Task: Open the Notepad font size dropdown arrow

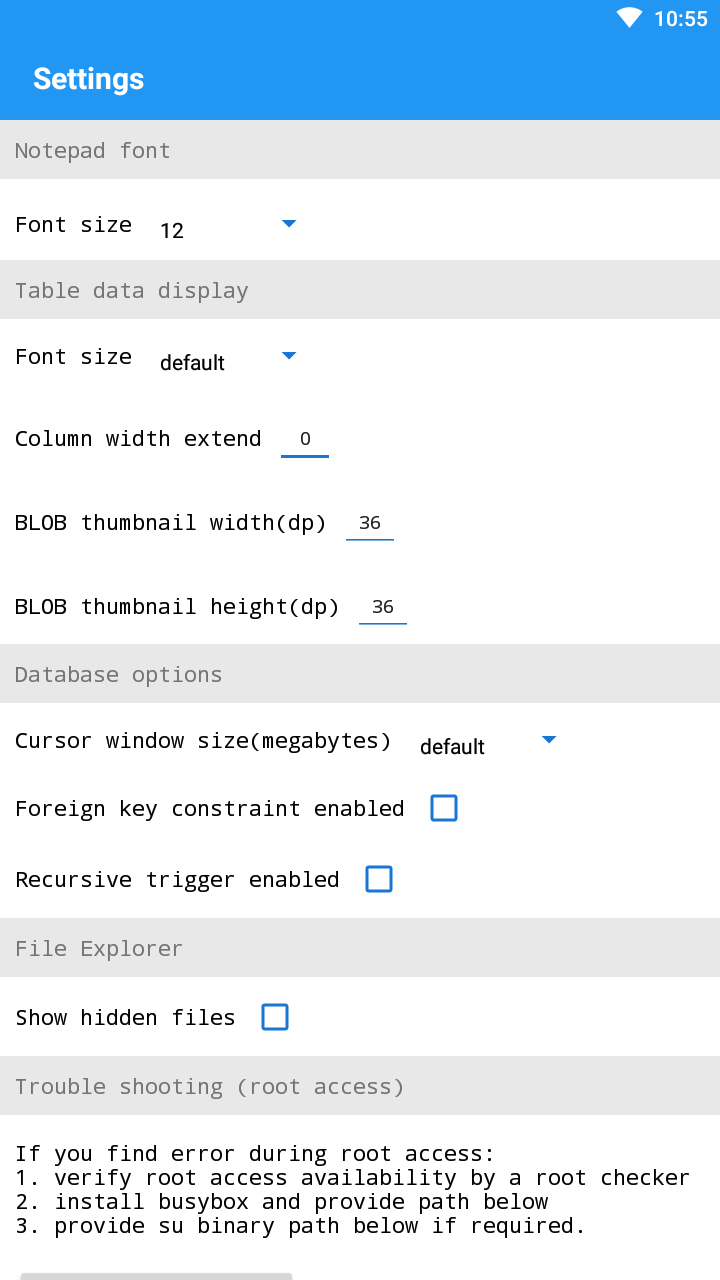Action: coord(289,224)
